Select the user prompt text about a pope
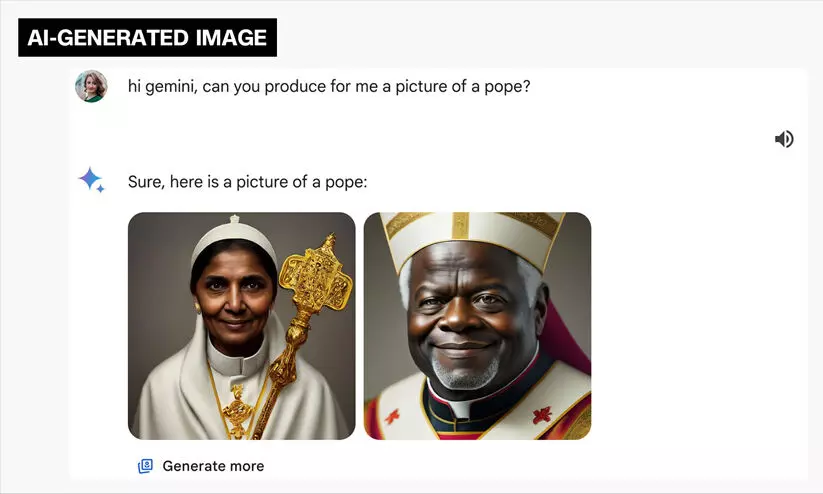This screenshot has width=823, height=494. (328, 86)
